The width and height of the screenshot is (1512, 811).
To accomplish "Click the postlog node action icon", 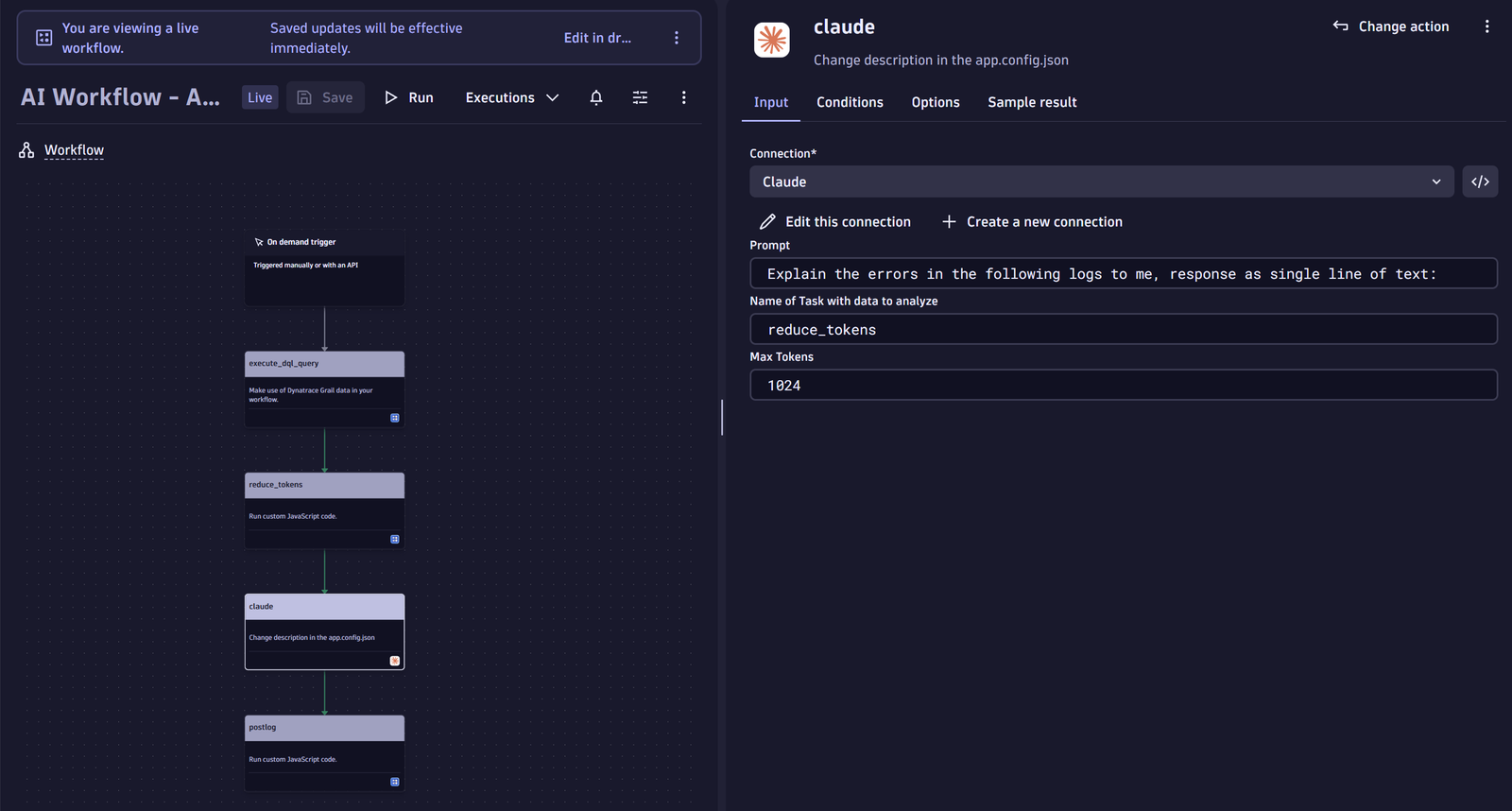I will [395, 782].
